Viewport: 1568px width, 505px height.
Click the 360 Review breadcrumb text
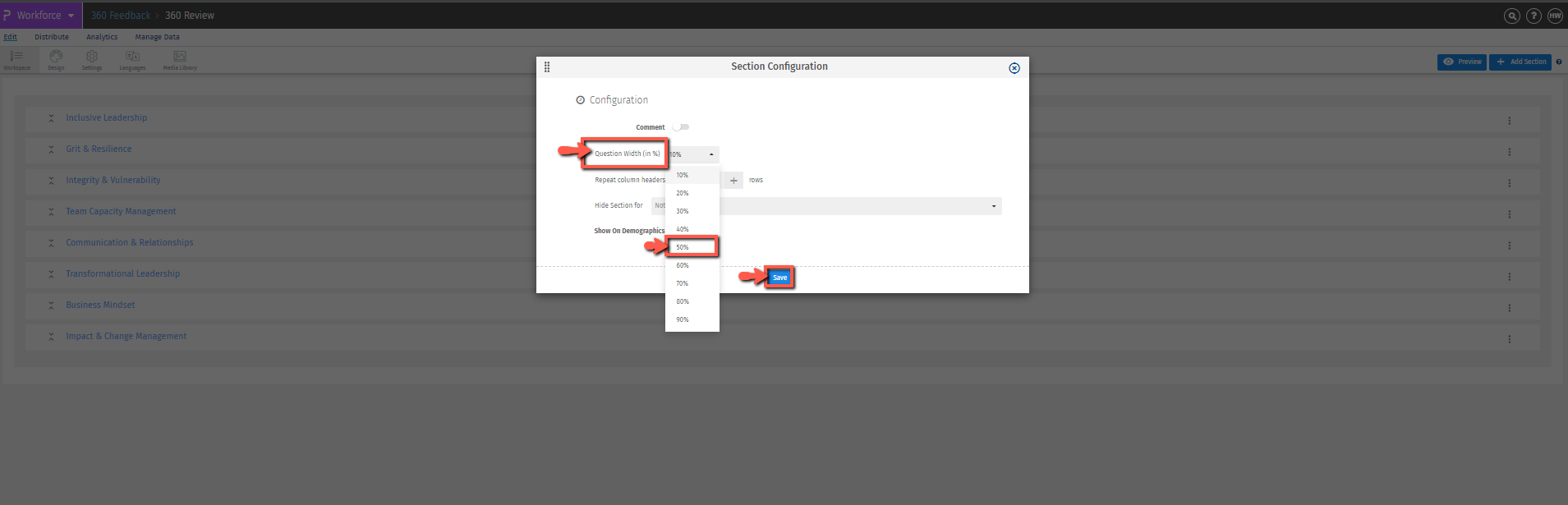[x=190, y=16]
